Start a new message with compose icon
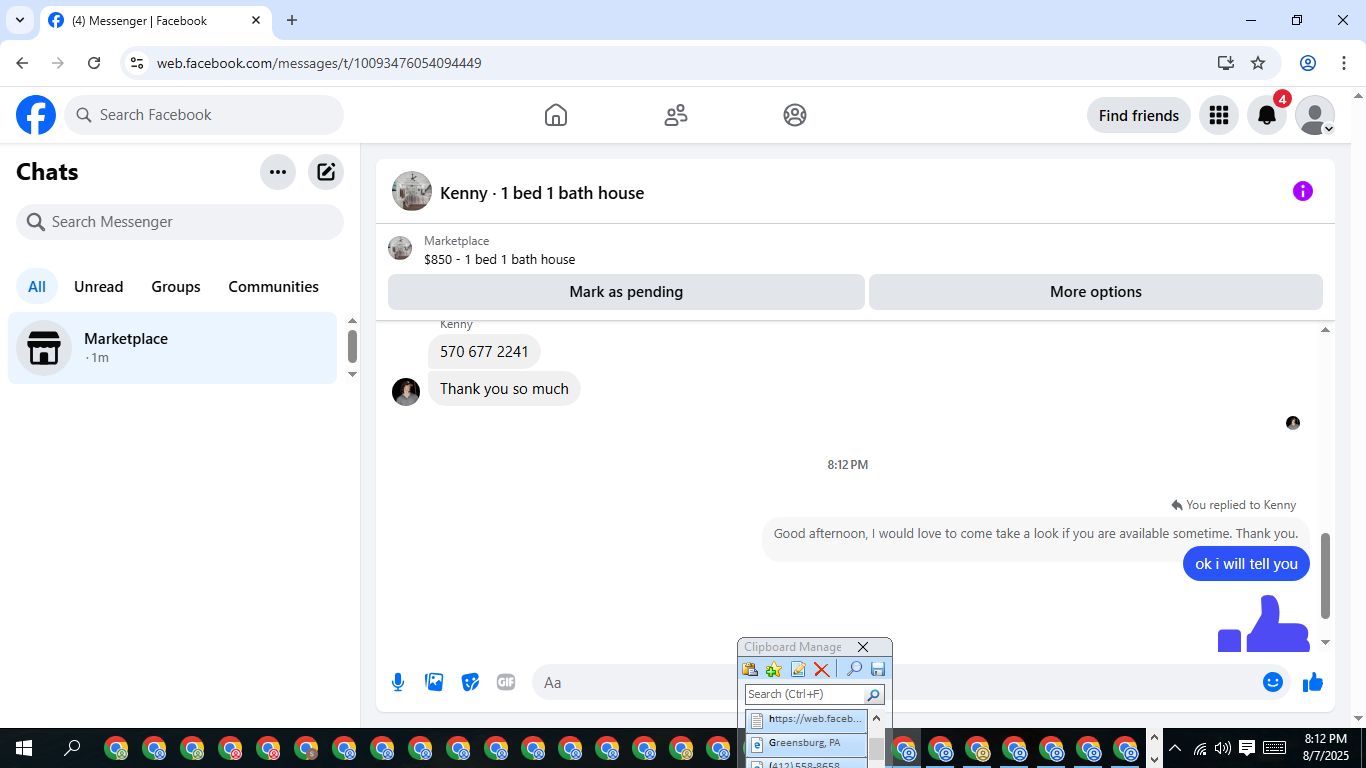The width and height of the screenshot is (1366, 768). (x=326, y=172)
